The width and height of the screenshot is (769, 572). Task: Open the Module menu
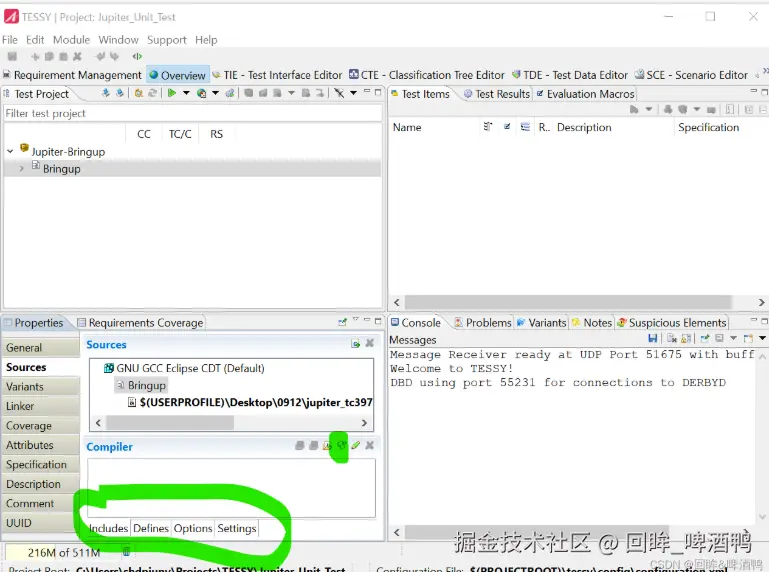click(x=72, y=40)
